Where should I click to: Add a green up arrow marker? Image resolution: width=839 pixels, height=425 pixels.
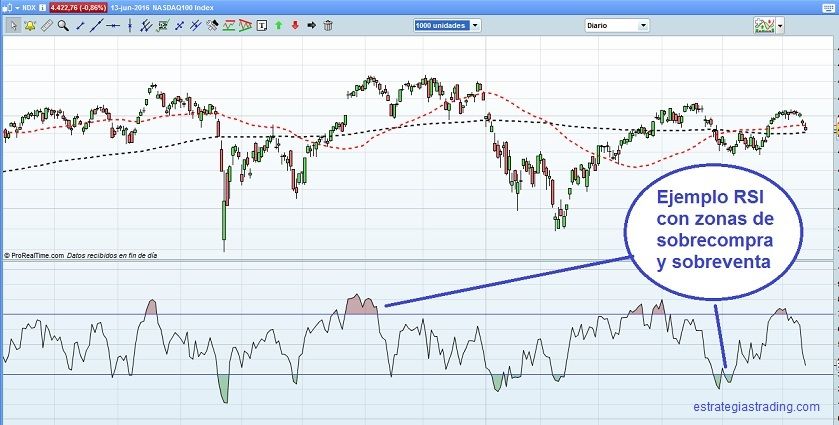click(x=278, y=25)
